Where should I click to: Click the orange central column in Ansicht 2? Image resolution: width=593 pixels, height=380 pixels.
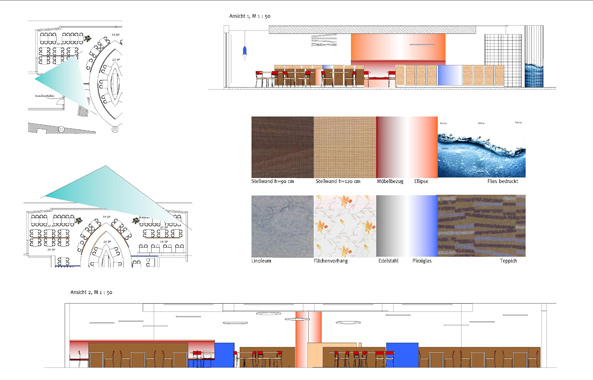click(x=309, y=339)
